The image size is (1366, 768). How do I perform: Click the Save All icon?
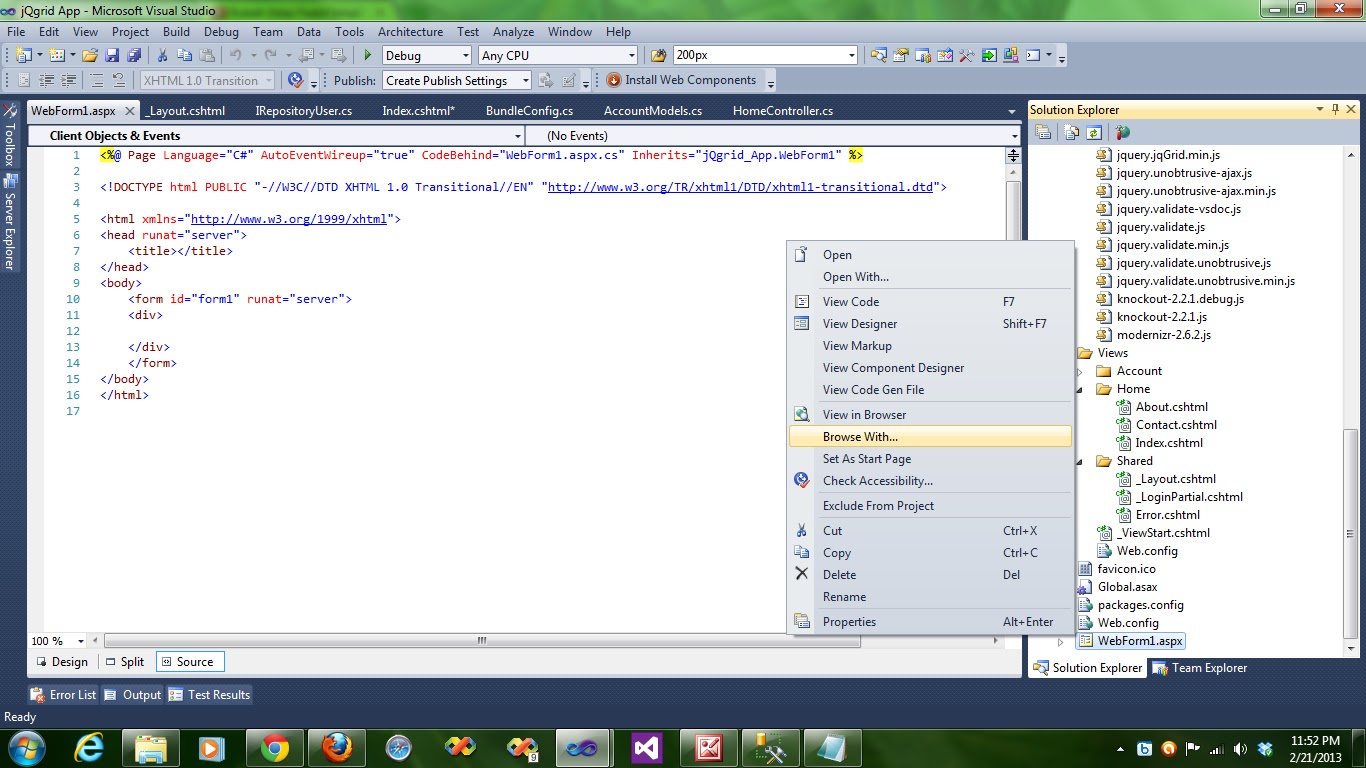point(133,56)
